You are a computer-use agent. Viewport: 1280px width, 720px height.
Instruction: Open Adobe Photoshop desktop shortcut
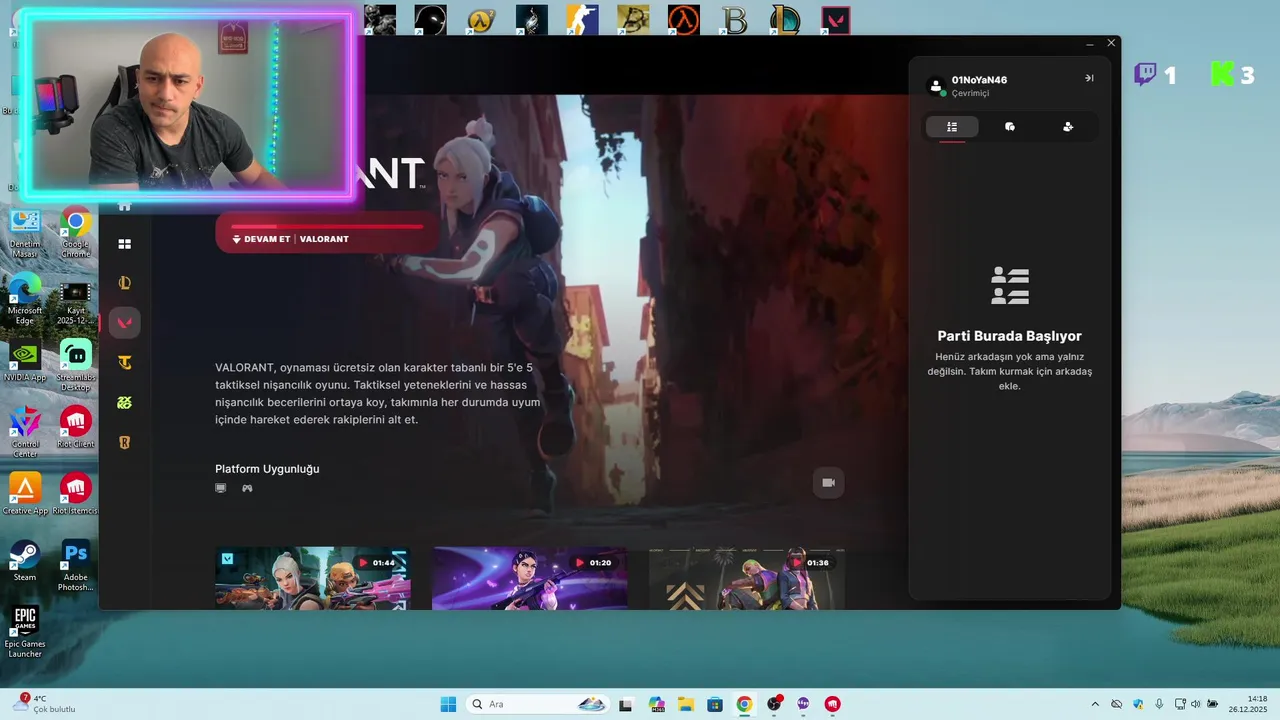[x=75, y=565]
